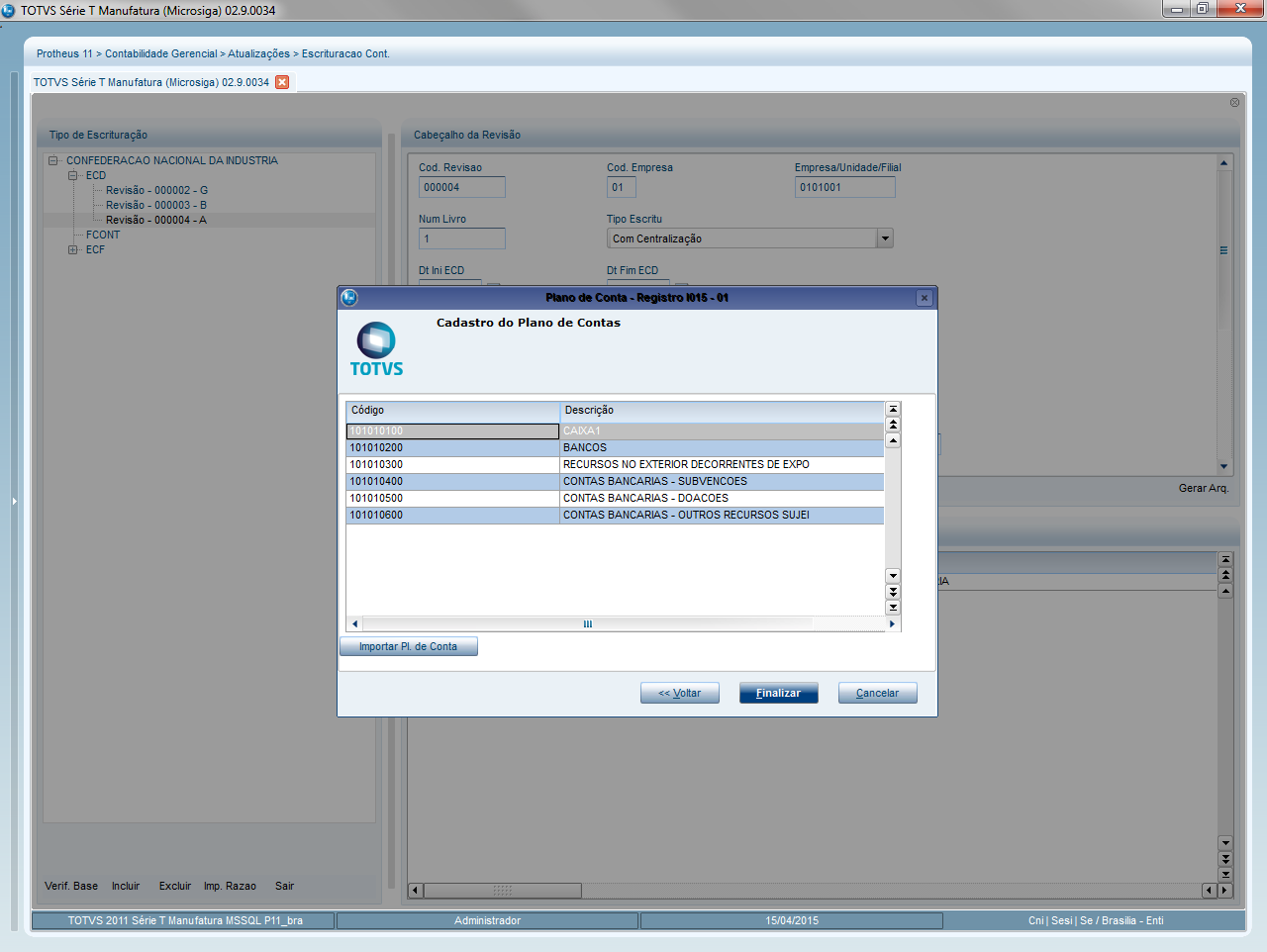Collapse the ECD tree node

(x=73, y=175)
